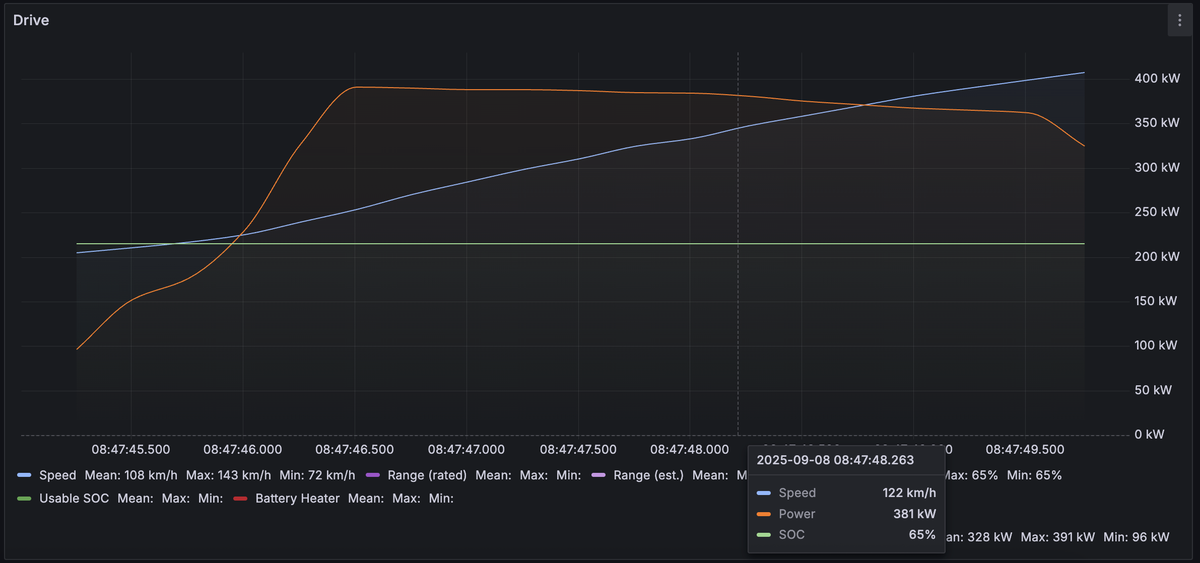This screenshot has width=1200, height=563.
Task: Click the Power row in the tooltip
Action: click(847, 514)
